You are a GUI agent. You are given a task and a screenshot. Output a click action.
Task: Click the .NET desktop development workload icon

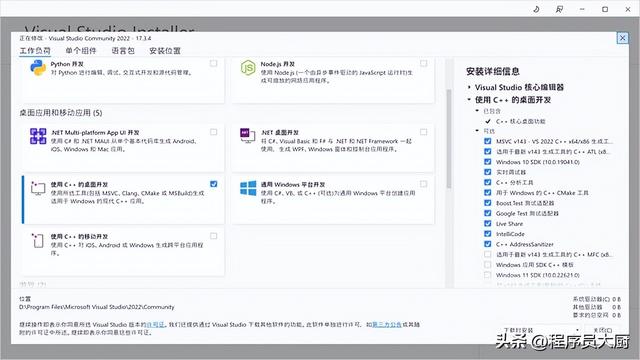(247, 135)
